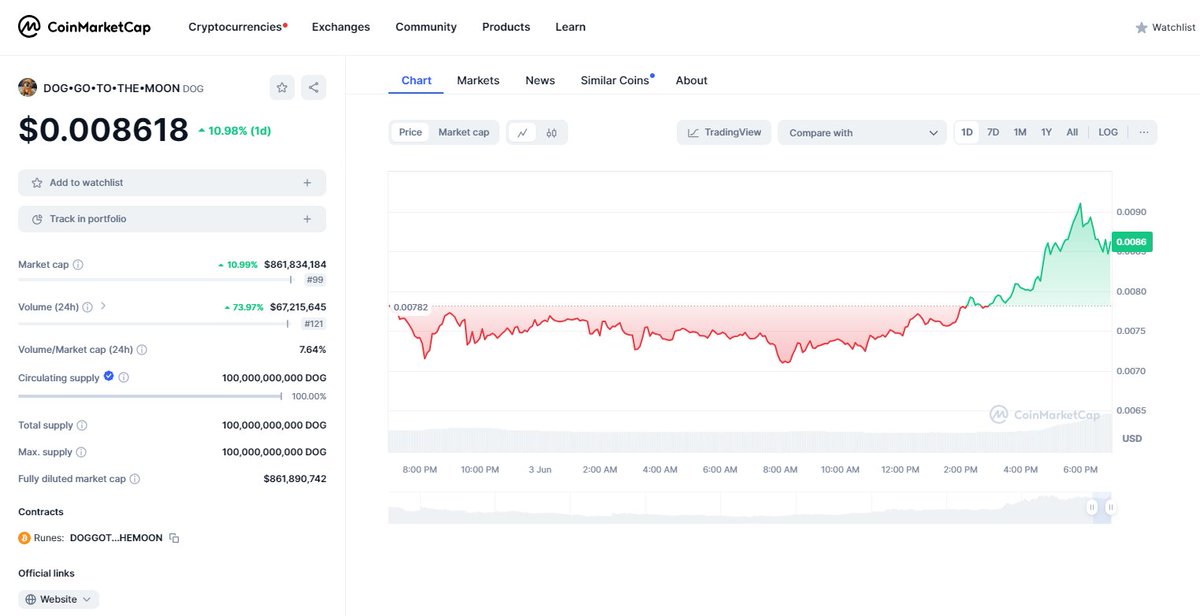Screen dimensions: 1200x616
Task: Open the Community menu
Action: (x=426, y=27)
